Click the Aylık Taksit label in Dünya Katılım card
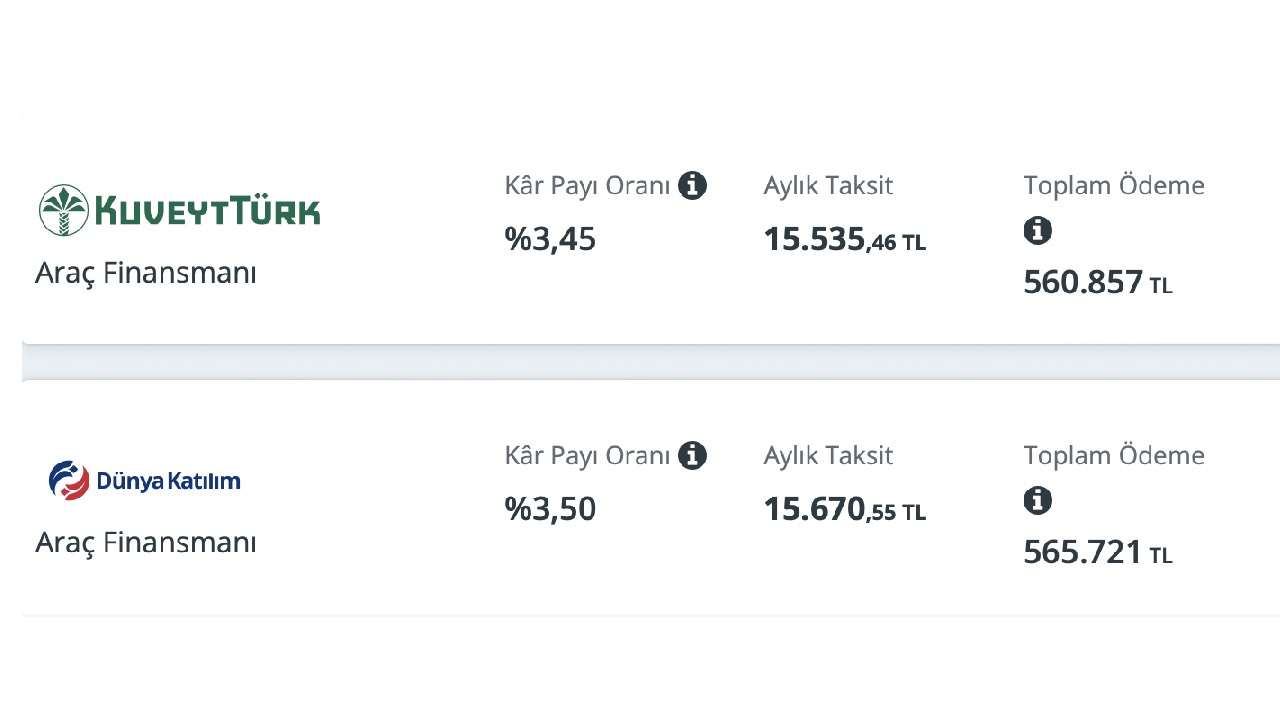This screenshot has height=720, width=1280. point(829,456)
